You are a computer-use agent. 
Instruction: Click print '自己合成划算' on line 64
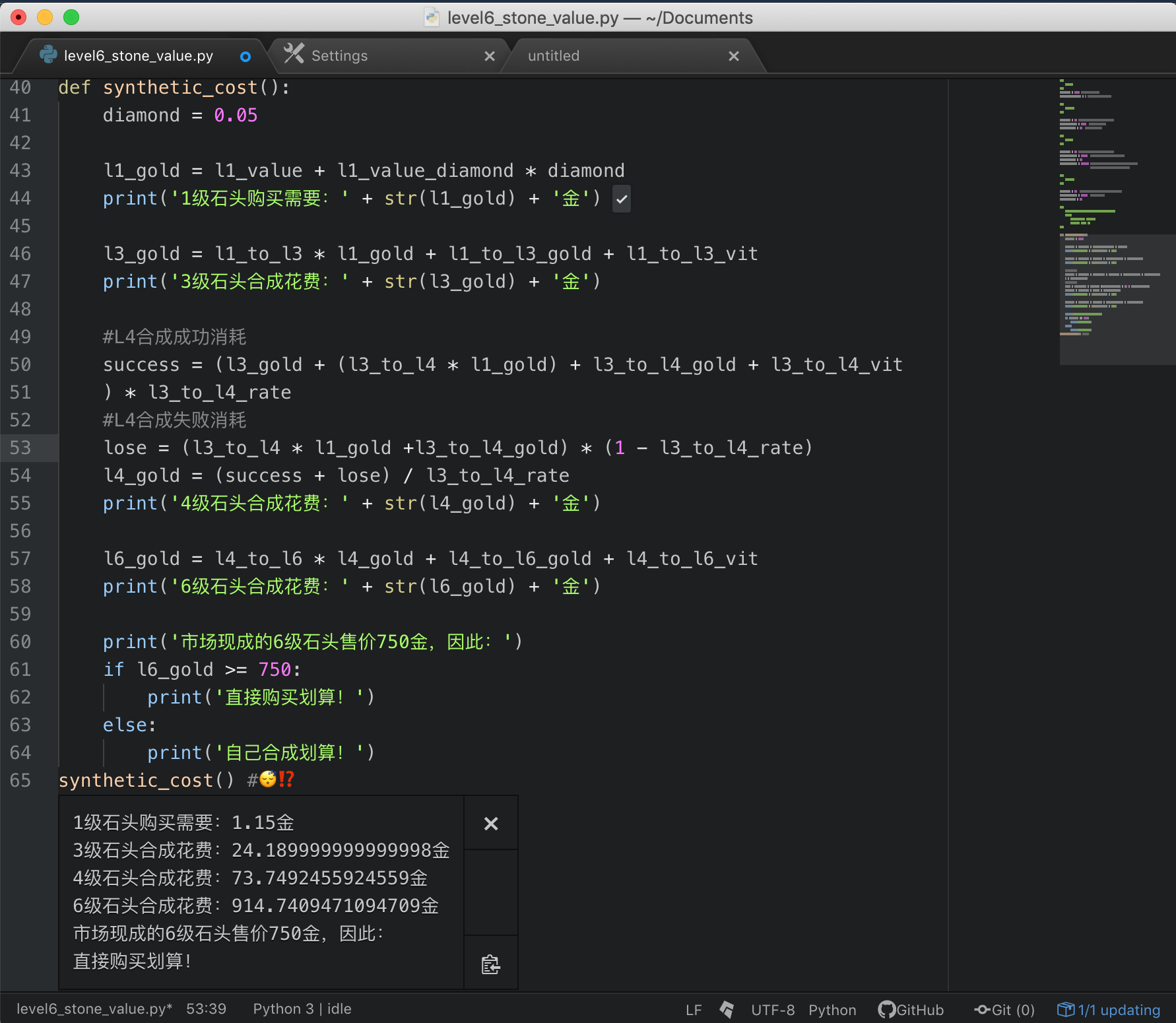click(x=261, y=752)
